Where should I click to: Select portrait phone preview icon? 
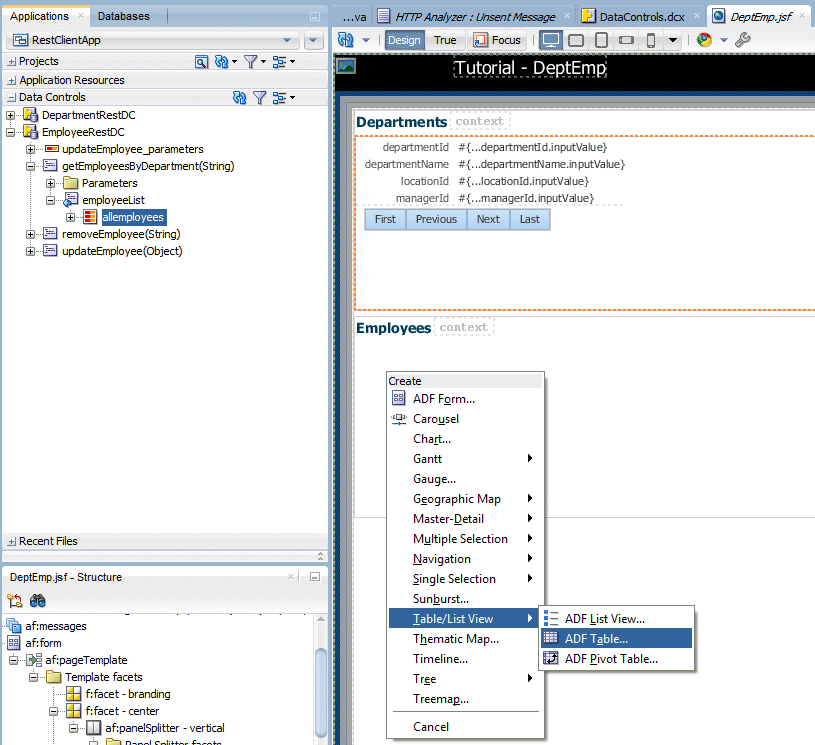click(651, 40)
